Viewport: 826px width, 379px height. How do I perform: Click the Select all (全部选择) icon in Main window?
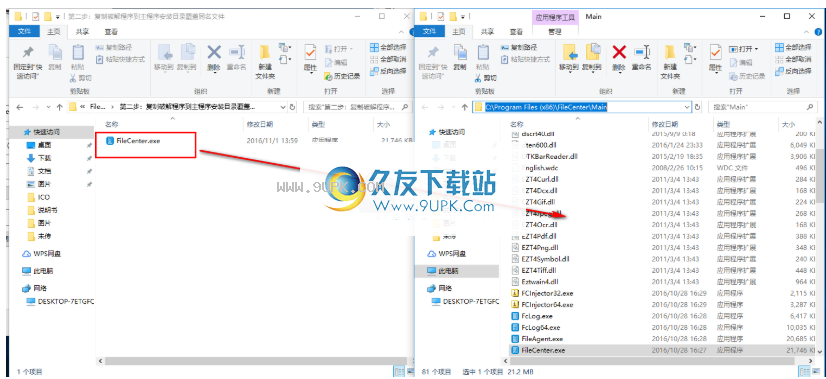point(779,48)
